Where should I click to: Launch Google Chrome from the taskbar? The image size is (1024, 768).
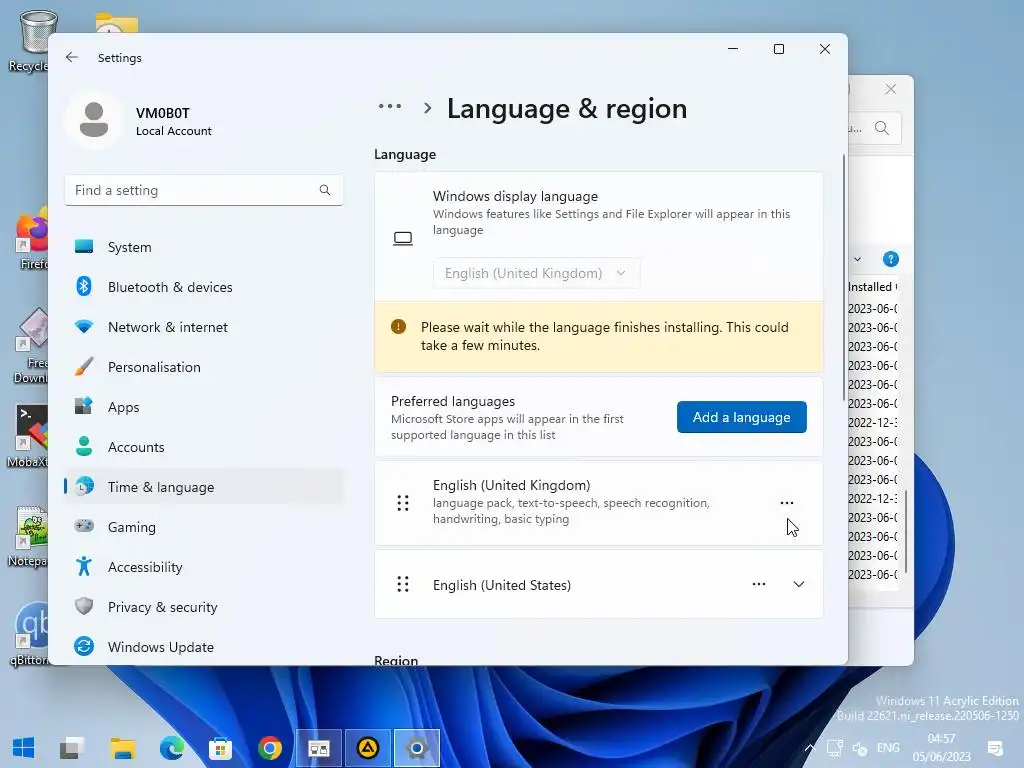(270, 748)
